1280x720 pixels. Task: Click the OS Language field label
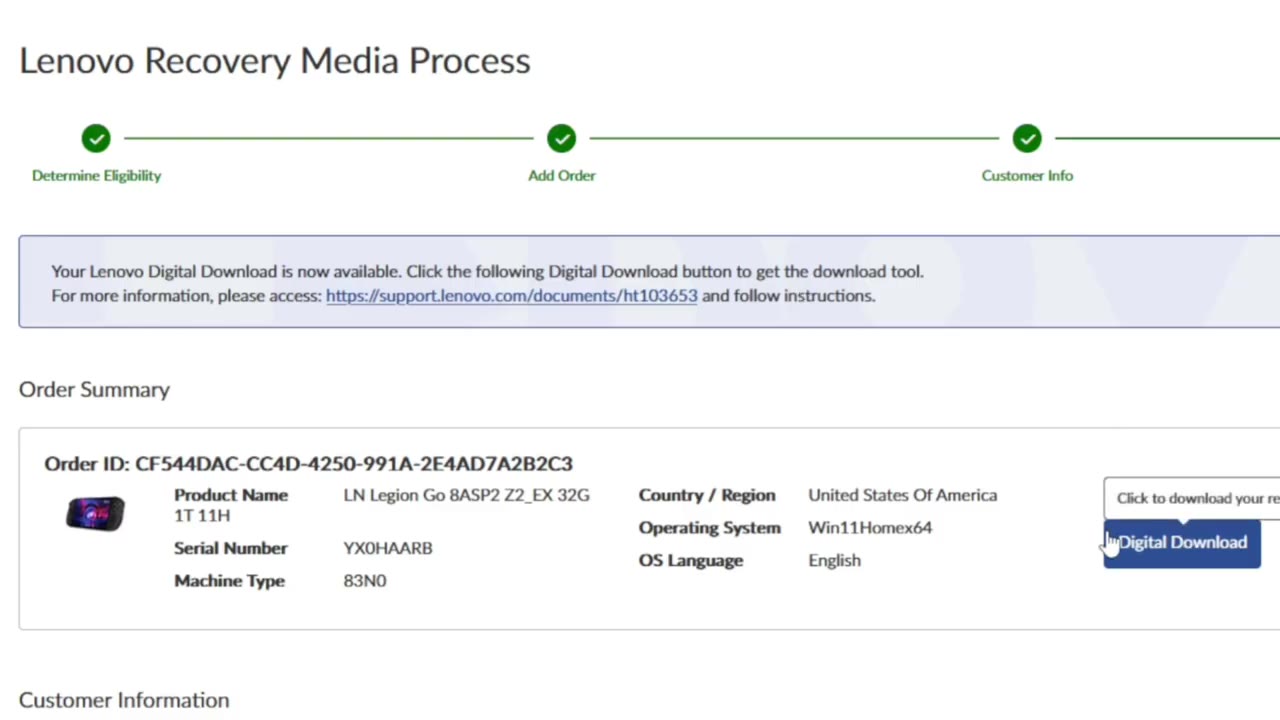click(x=691, y=561)
